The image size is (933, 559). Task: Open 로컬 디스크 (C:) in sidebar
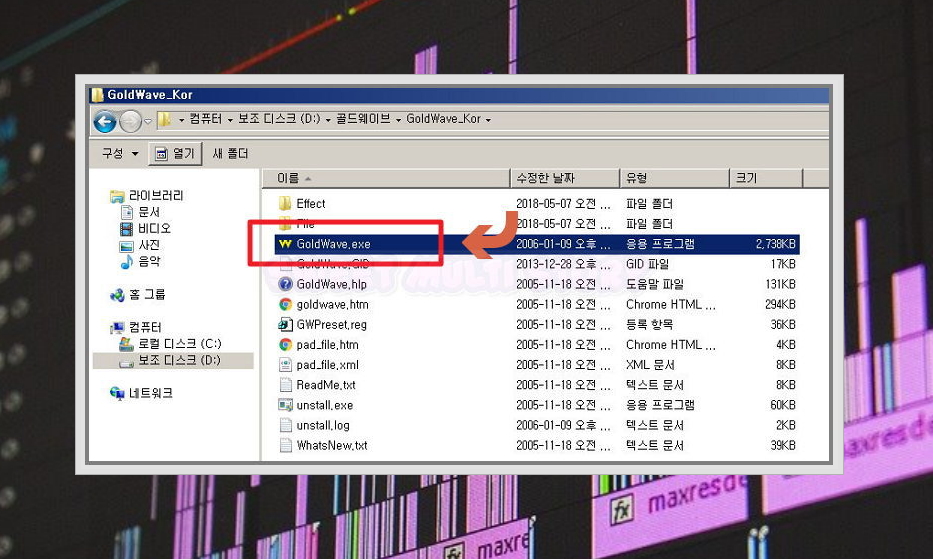[x=180, y=343]
